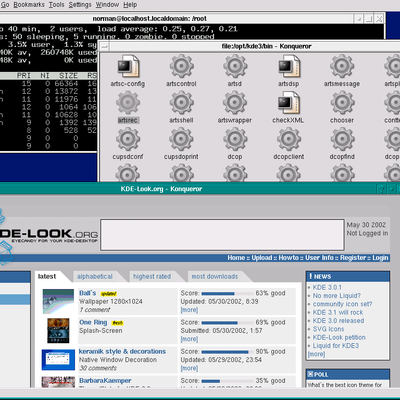Open the Ball's entry title link

[x=88, y=293]
